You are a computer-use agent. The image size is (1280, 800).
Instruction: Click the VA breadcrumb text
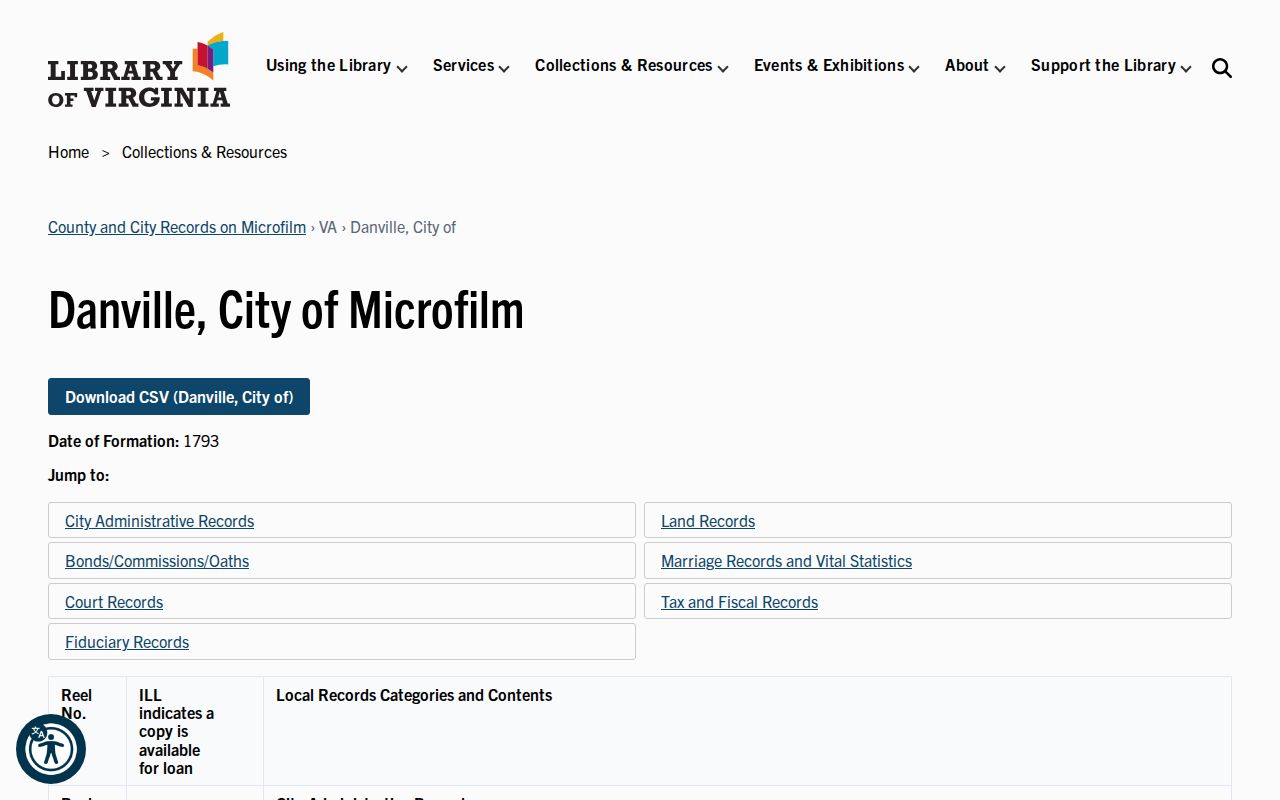point(328,227)
